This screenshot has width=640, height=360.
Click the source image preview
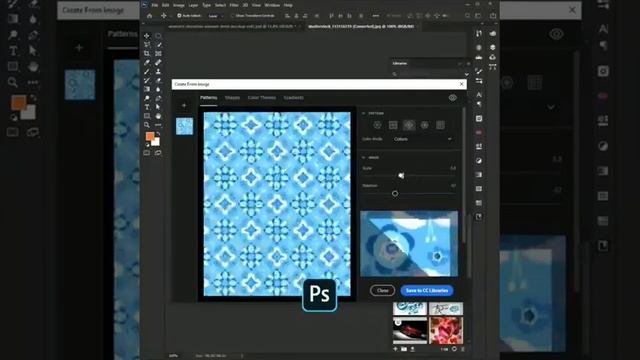tap(409, 244)
